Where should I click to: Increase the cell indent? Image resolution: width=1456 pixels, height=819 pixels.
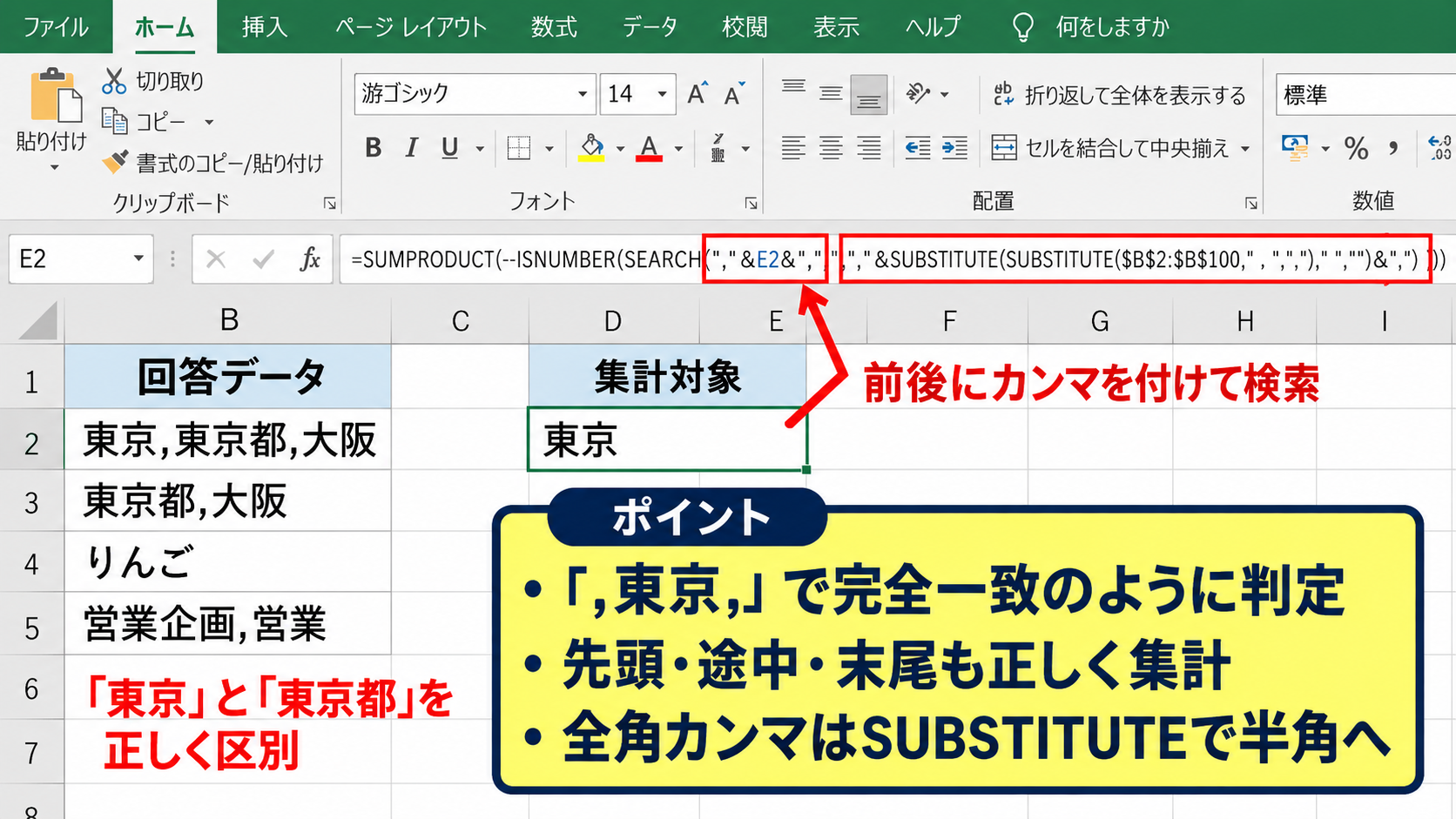[955, 148]
